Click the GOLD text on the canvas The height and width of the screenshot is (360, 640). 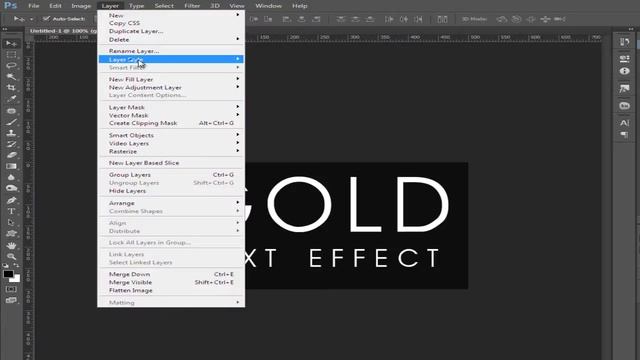click(x=347, y=204)
